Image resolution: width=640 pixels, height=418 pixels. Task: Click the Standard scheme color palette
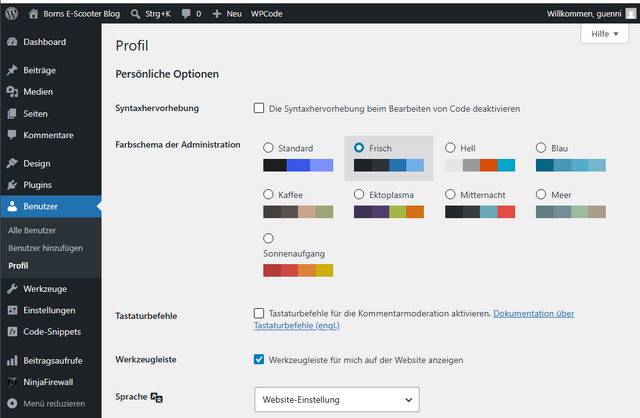coord(298,165)
